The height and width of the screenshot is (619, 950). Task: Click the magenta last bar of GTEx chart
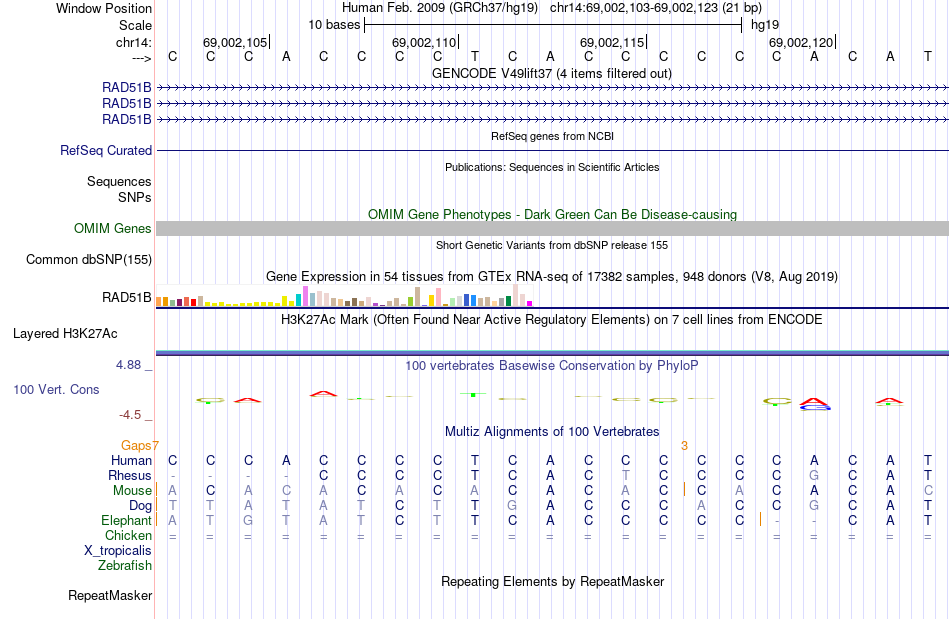point(530,303)
